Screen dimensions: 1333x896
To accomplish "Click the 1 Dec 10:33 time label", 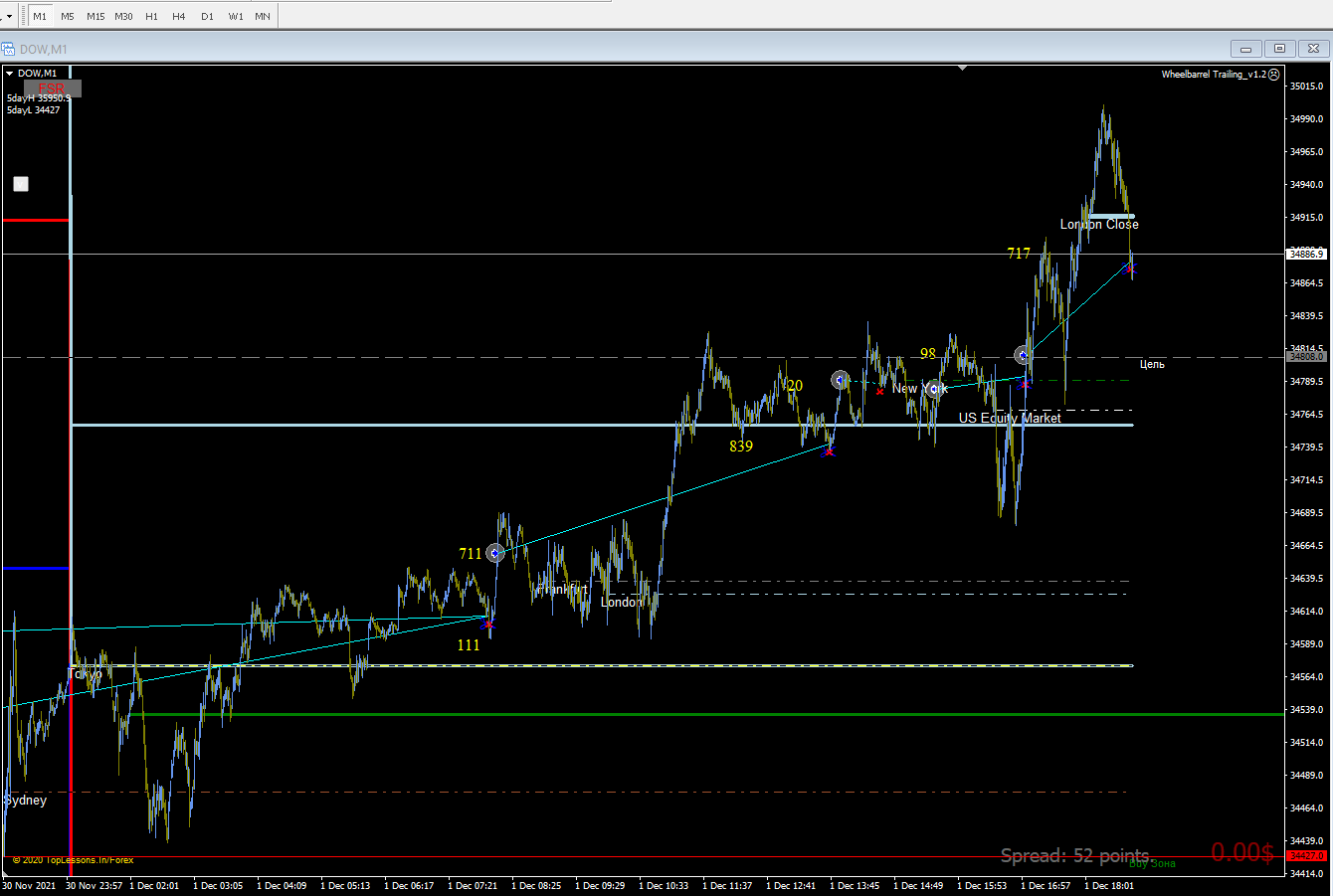I will coord(664,885).
